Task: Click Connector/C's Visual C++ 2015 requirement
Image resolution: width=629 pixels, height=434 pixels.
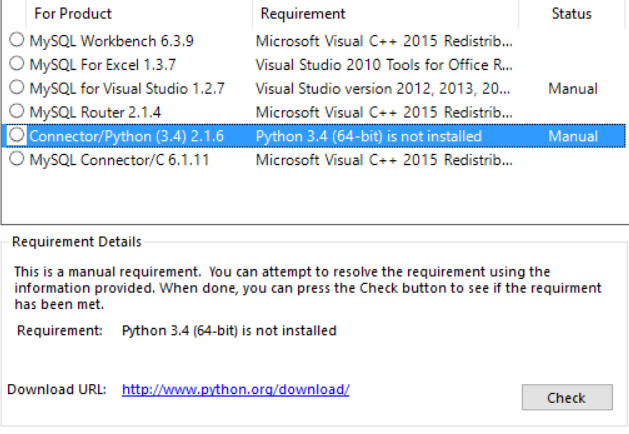Action: coord(384,160)
